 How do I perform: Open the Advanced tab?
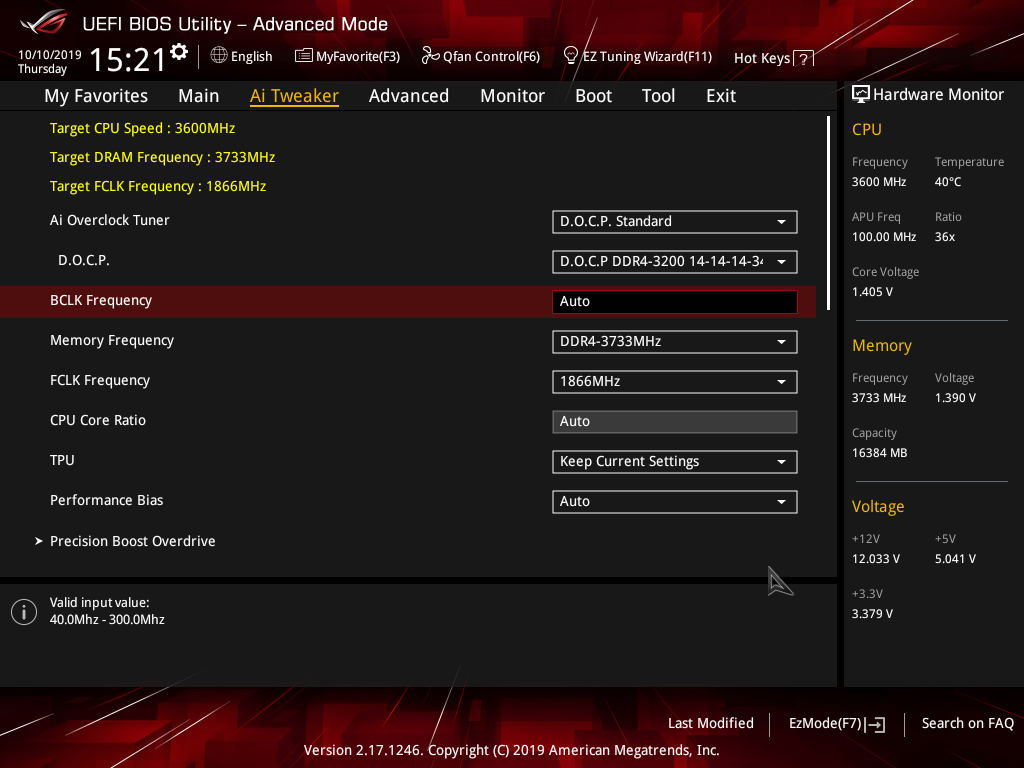click(409, 96)
